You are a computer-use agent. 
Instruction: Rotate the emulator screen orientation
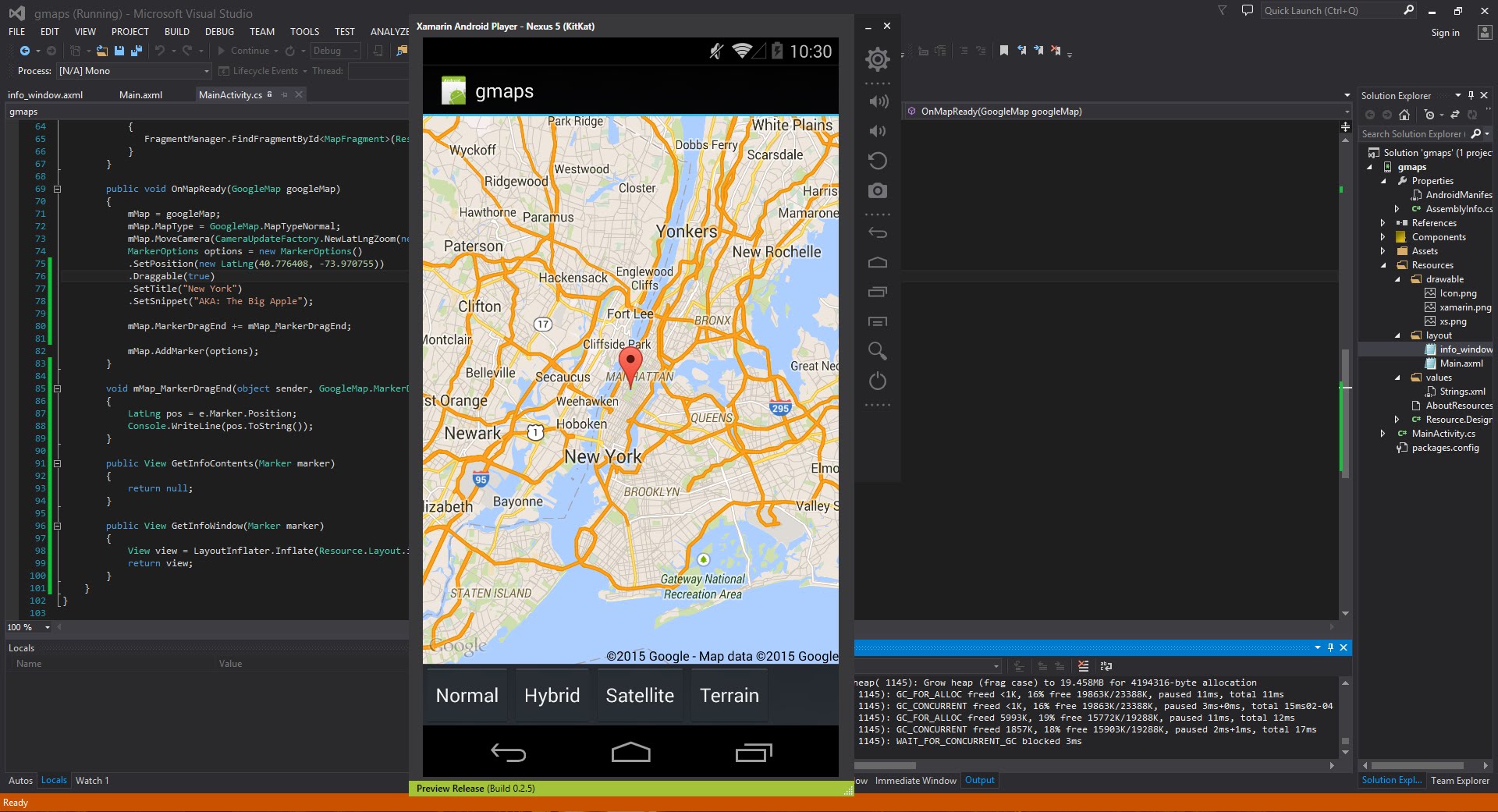tap(877, 160)
